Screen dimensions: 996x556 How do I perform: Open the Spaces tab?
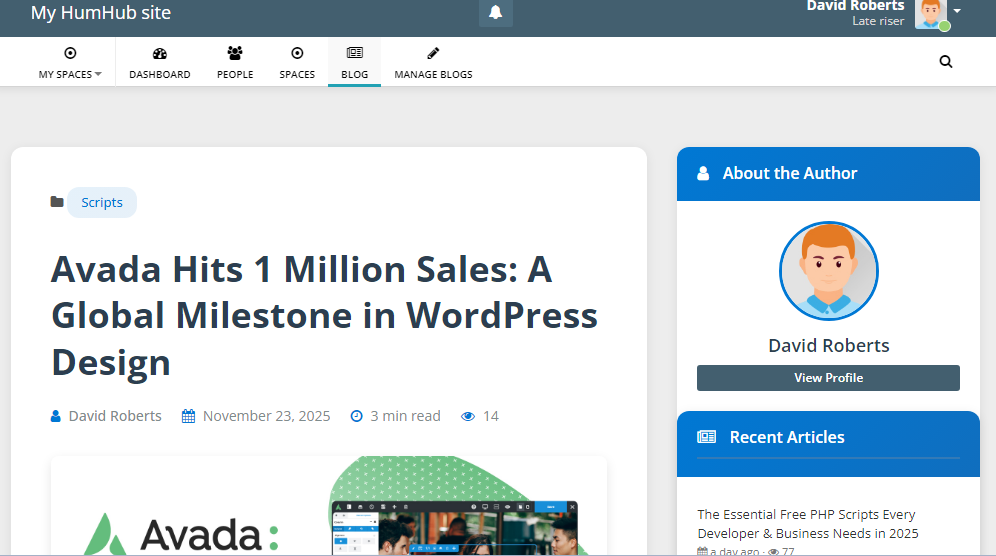pos(297,62)
